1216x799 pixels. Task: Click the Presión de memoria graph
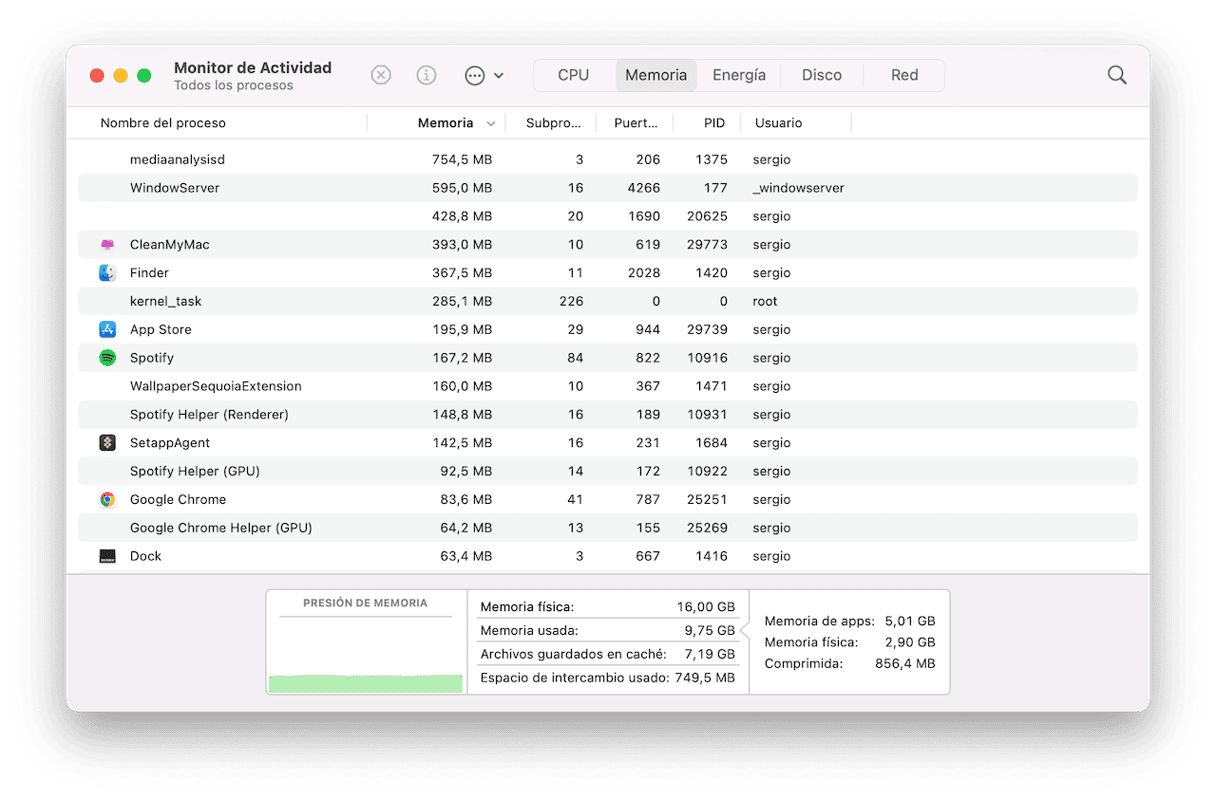click(x=366, y=642)
